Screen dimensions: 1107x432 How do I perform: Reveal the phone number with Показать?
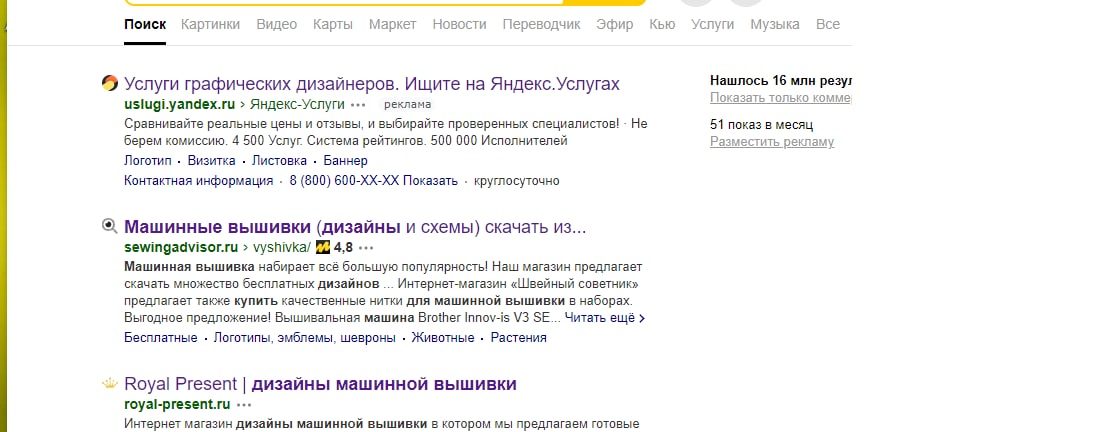pos(431,181)
